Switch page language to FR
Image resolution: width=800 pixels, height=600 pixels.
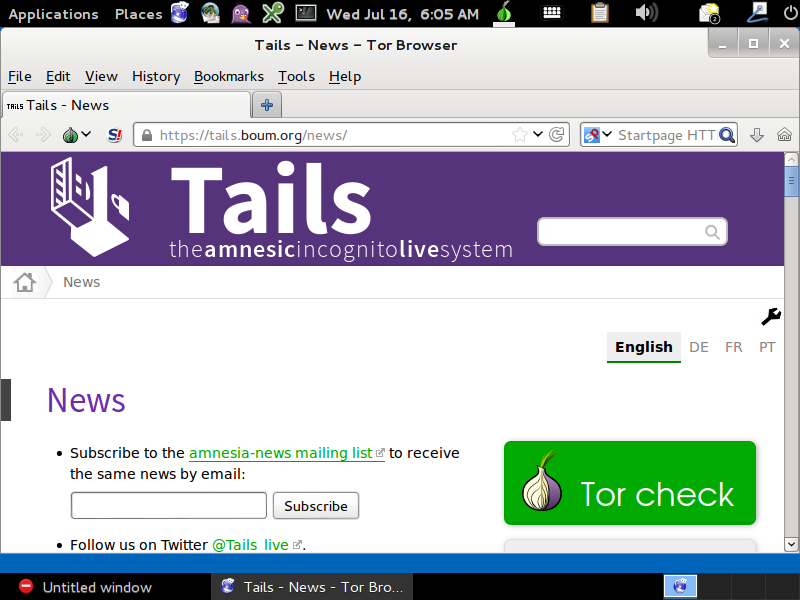(734, 347)
